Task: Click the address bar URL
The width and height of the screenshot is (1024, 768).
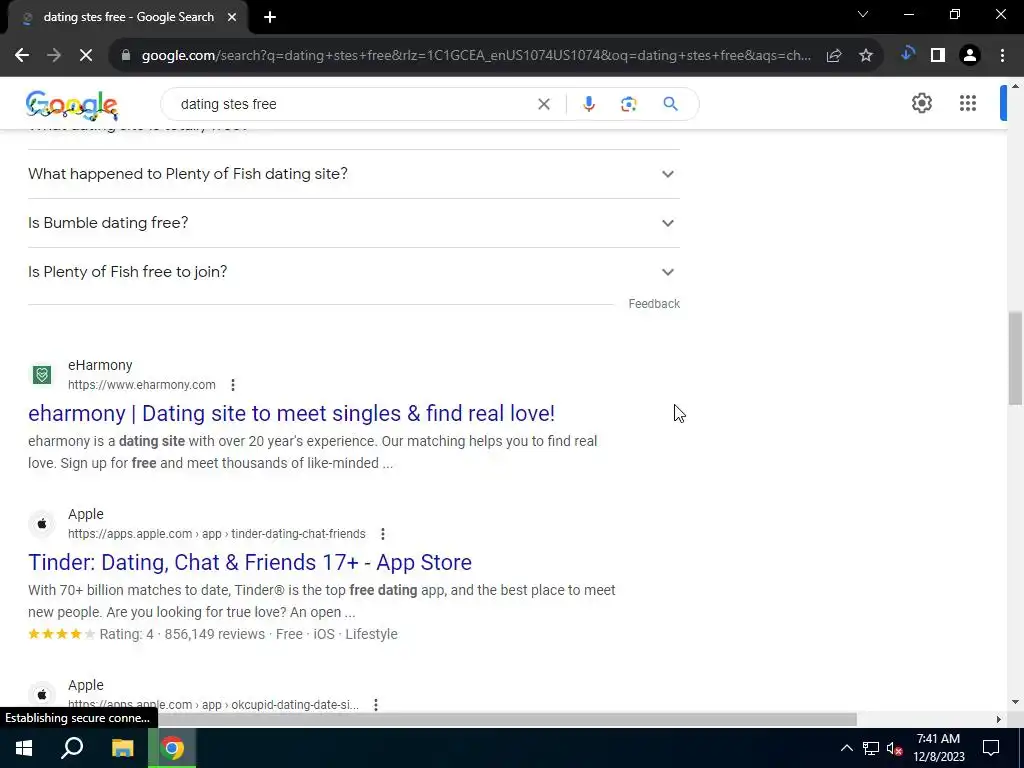Action: point(476,56)
